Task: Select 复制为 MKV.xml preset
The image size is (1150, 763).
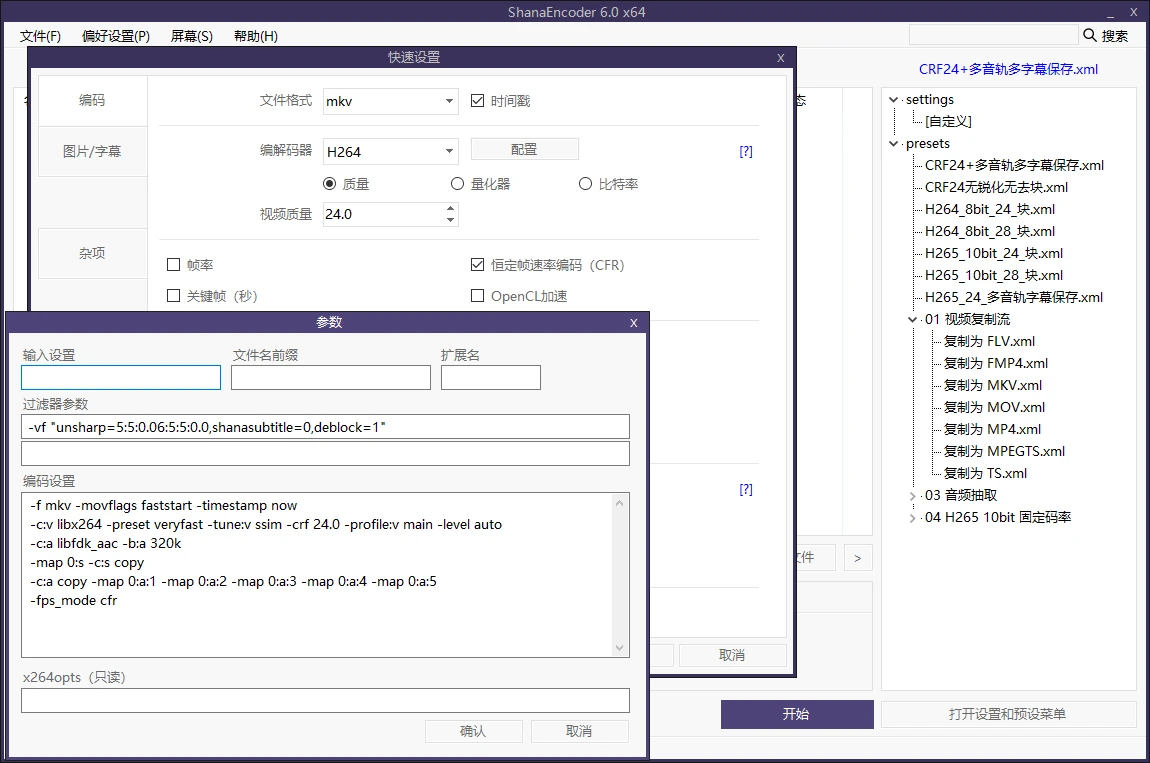Action: pos(993,386)
